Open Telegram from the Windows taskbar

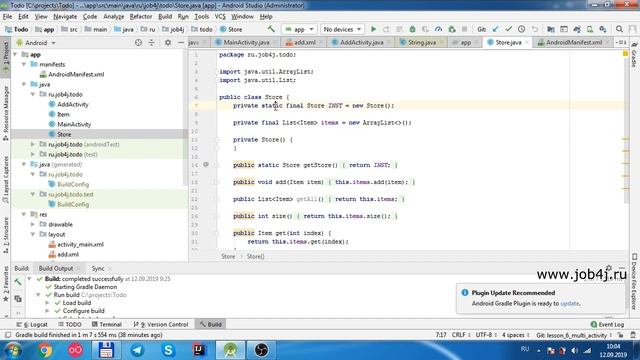coord(137,350)
